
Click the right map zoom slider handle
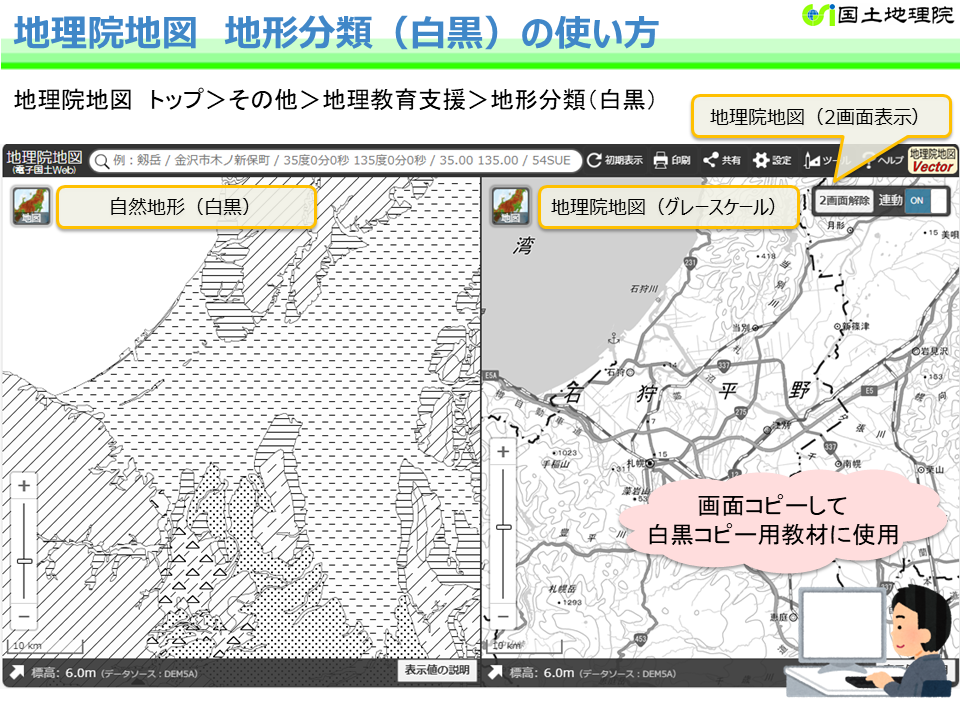click(x=503, y=527)
